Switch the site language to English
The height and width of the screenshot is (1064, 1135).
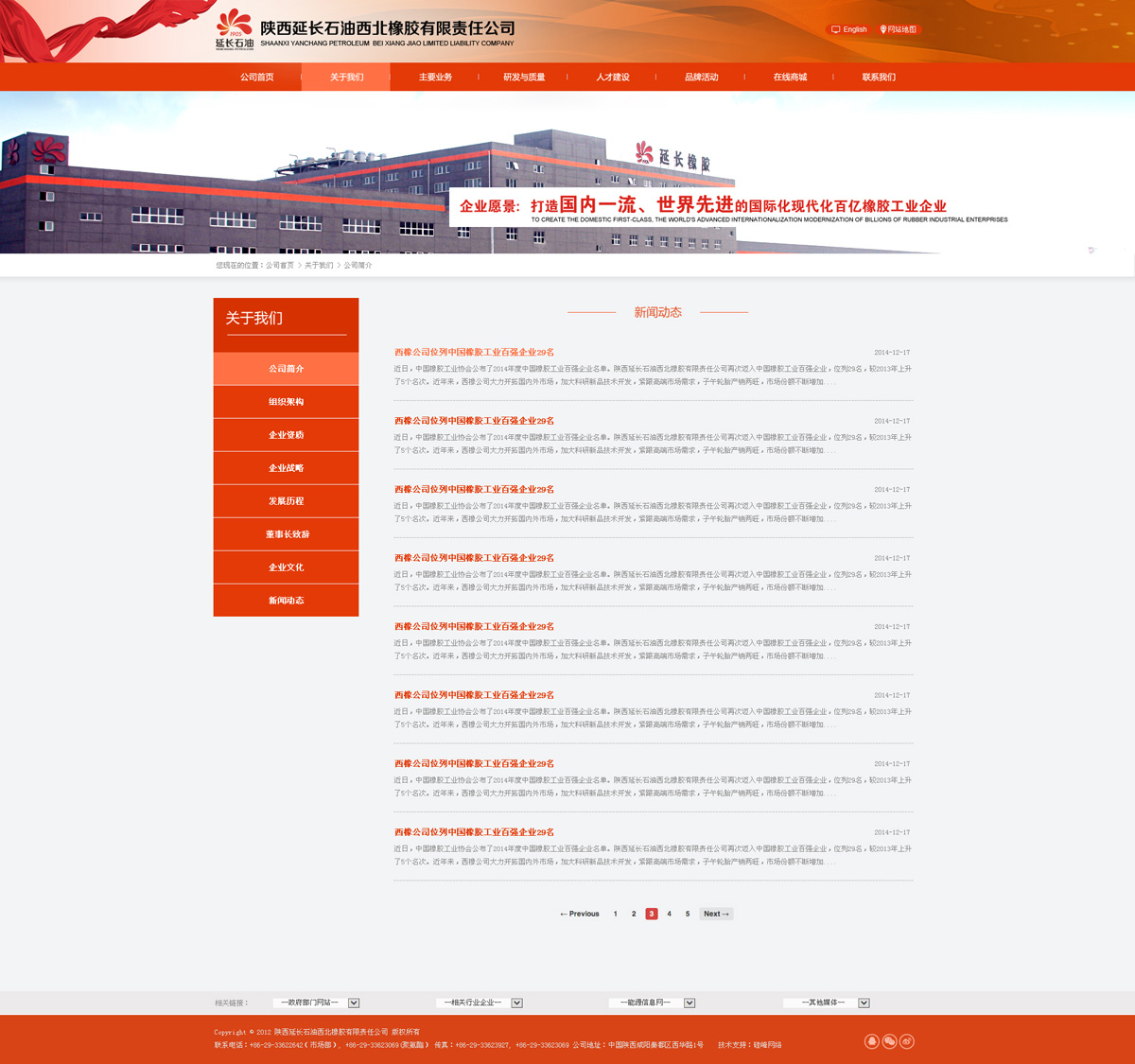[x=849, y=29]
